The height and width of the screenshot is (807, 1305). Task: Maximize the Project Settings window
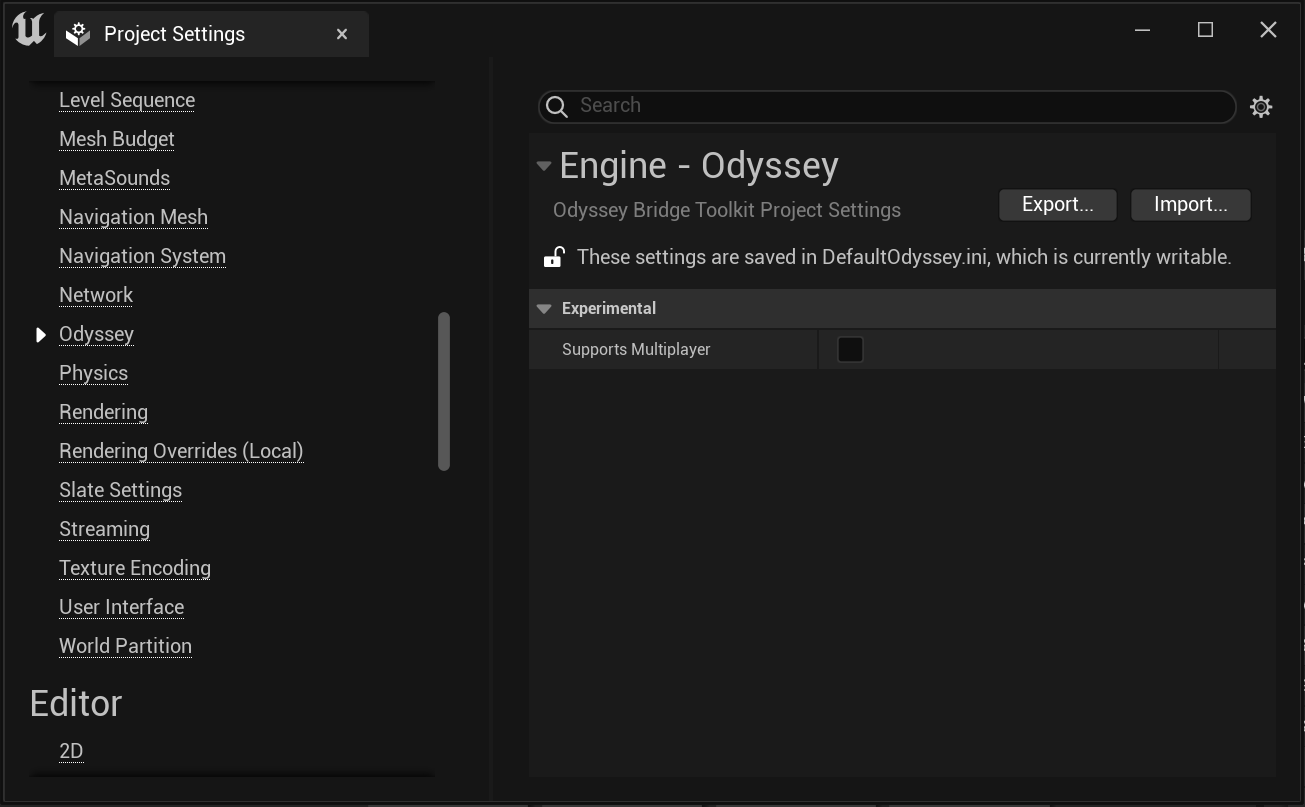point(1205,30)
